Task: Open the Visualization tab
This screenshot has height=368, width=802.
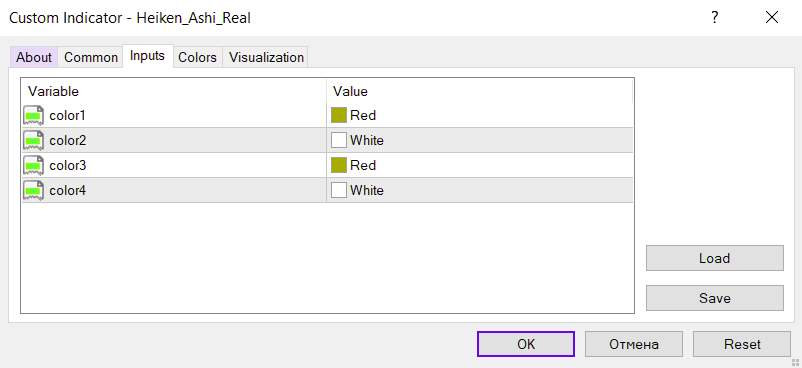Action: pyautogui.click(x=266, y=57)
